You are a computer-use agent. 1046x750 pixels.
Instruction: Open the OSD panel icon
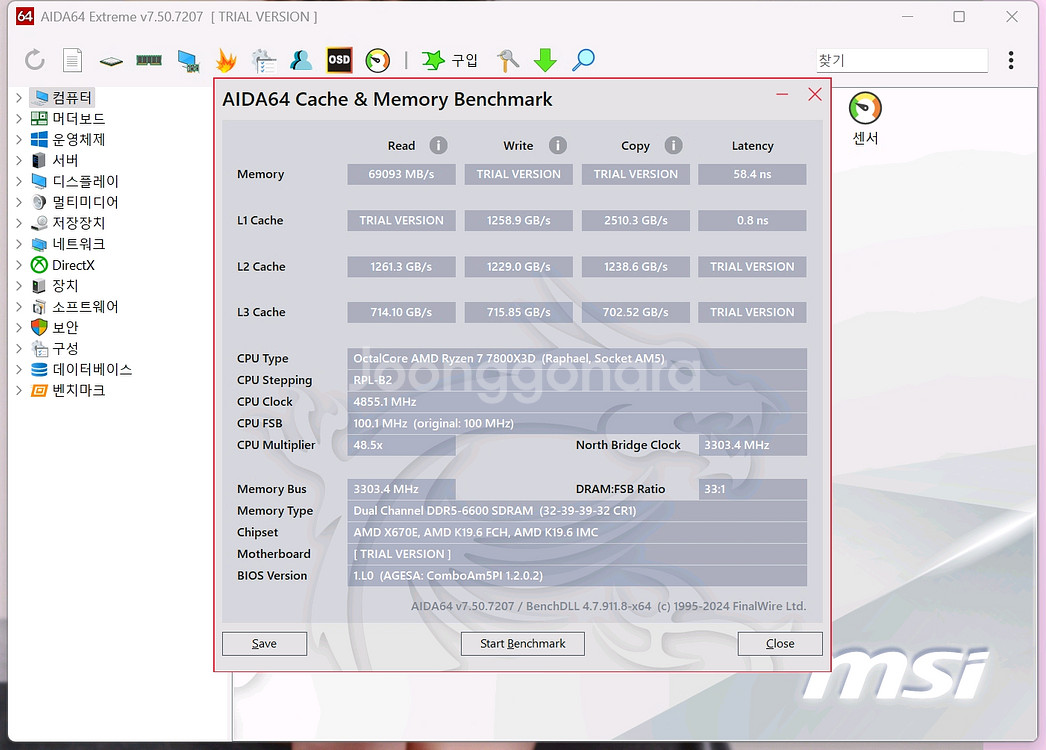(x=339, y=60)
